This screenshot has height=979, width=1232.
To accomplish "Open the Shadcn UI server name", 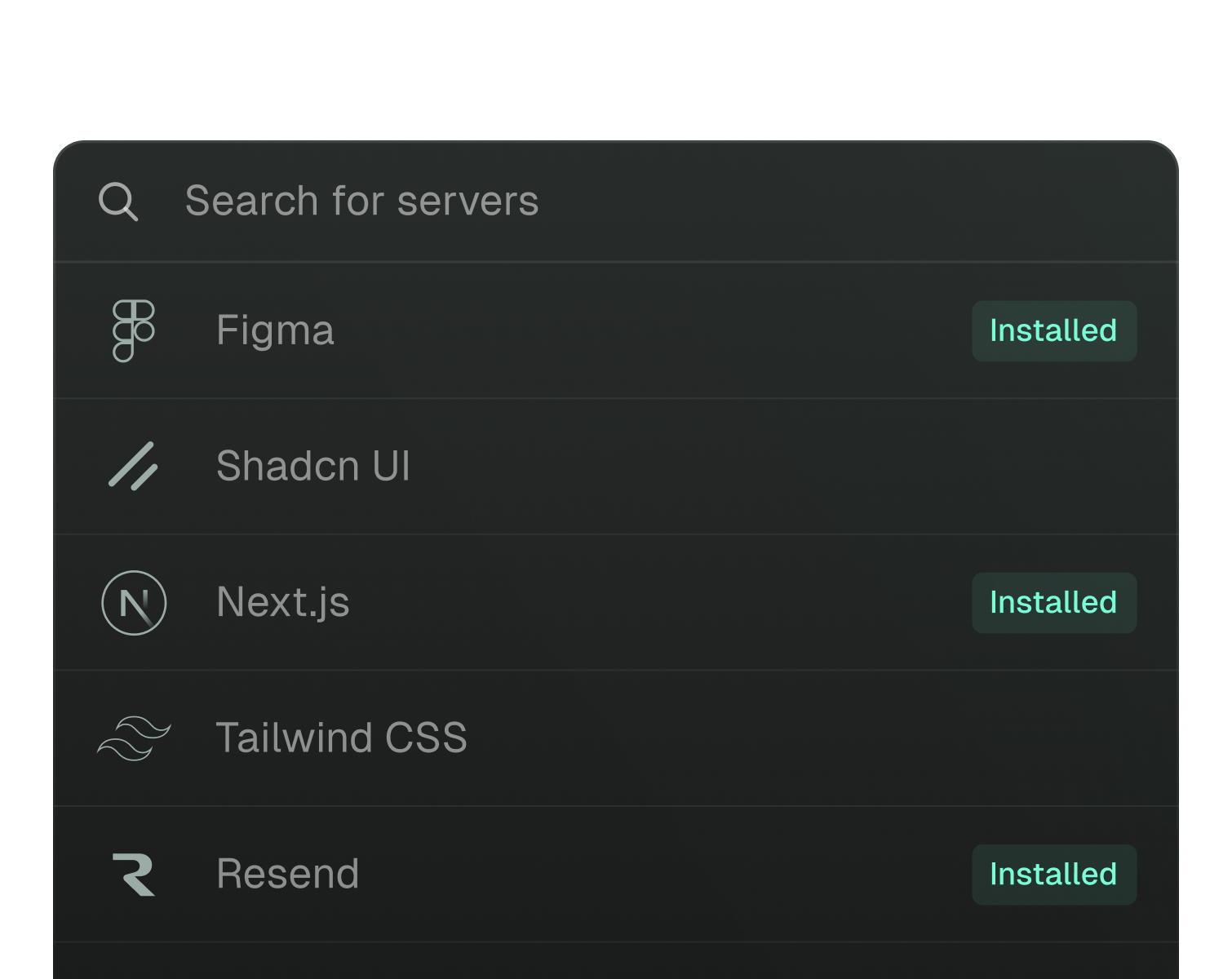I will coord(312,466).
